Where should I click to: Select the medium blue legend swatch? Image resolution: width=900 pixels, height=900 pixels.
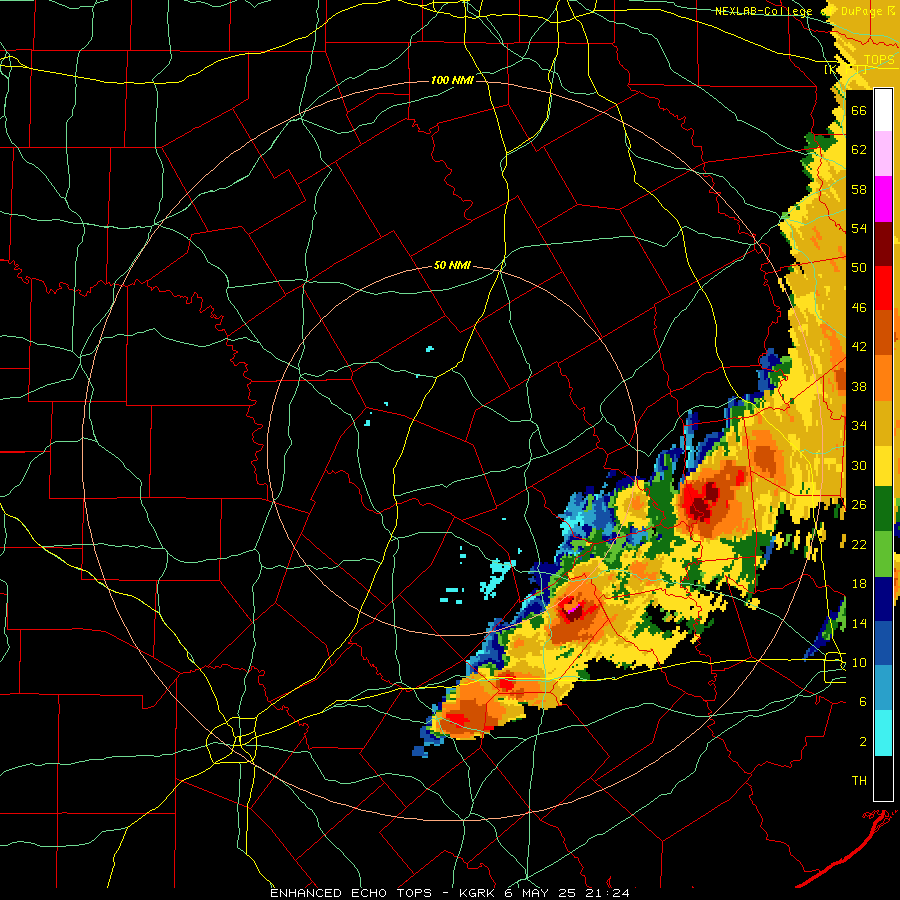[x=883, y=643]
